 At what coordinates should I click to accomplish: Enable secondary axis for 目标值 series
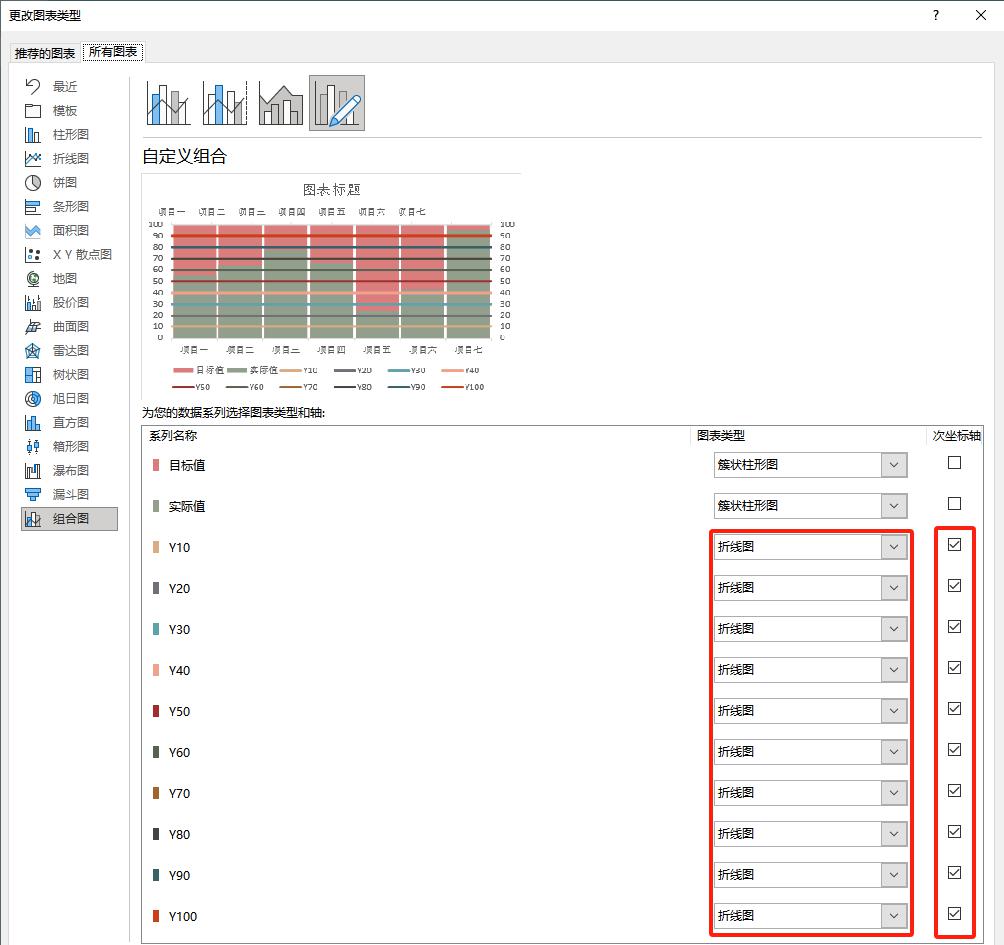pyautogui.click(x=954, y=462)
